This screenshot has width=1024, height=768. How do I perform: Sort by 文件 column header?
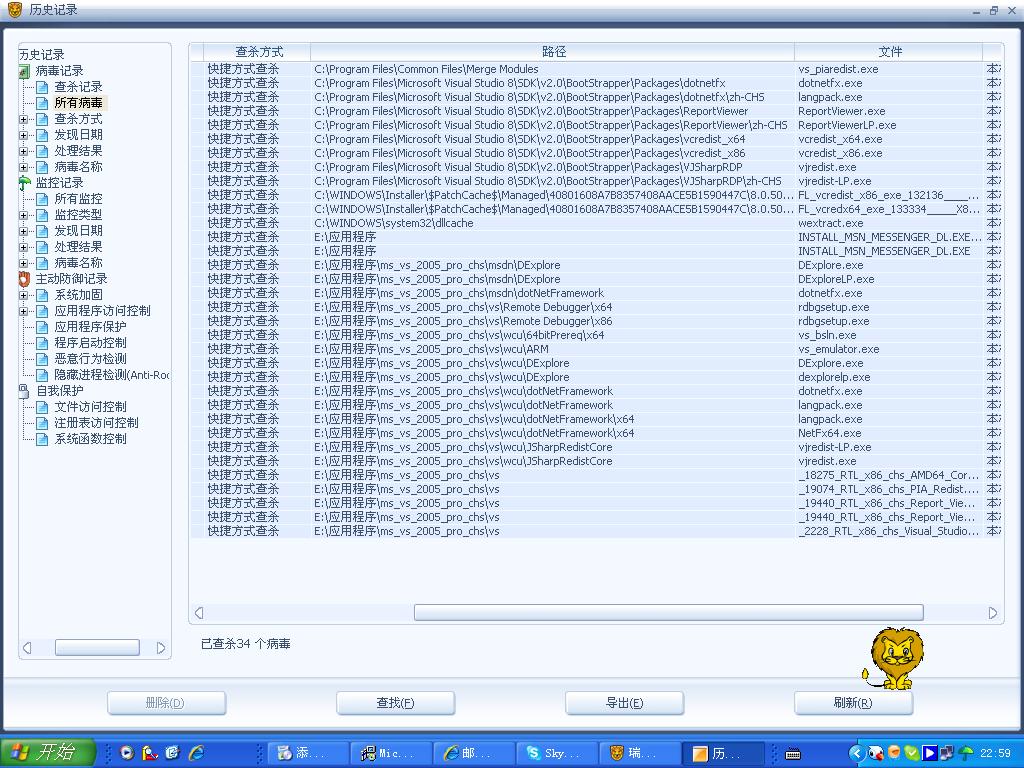(x=889, y=52)
